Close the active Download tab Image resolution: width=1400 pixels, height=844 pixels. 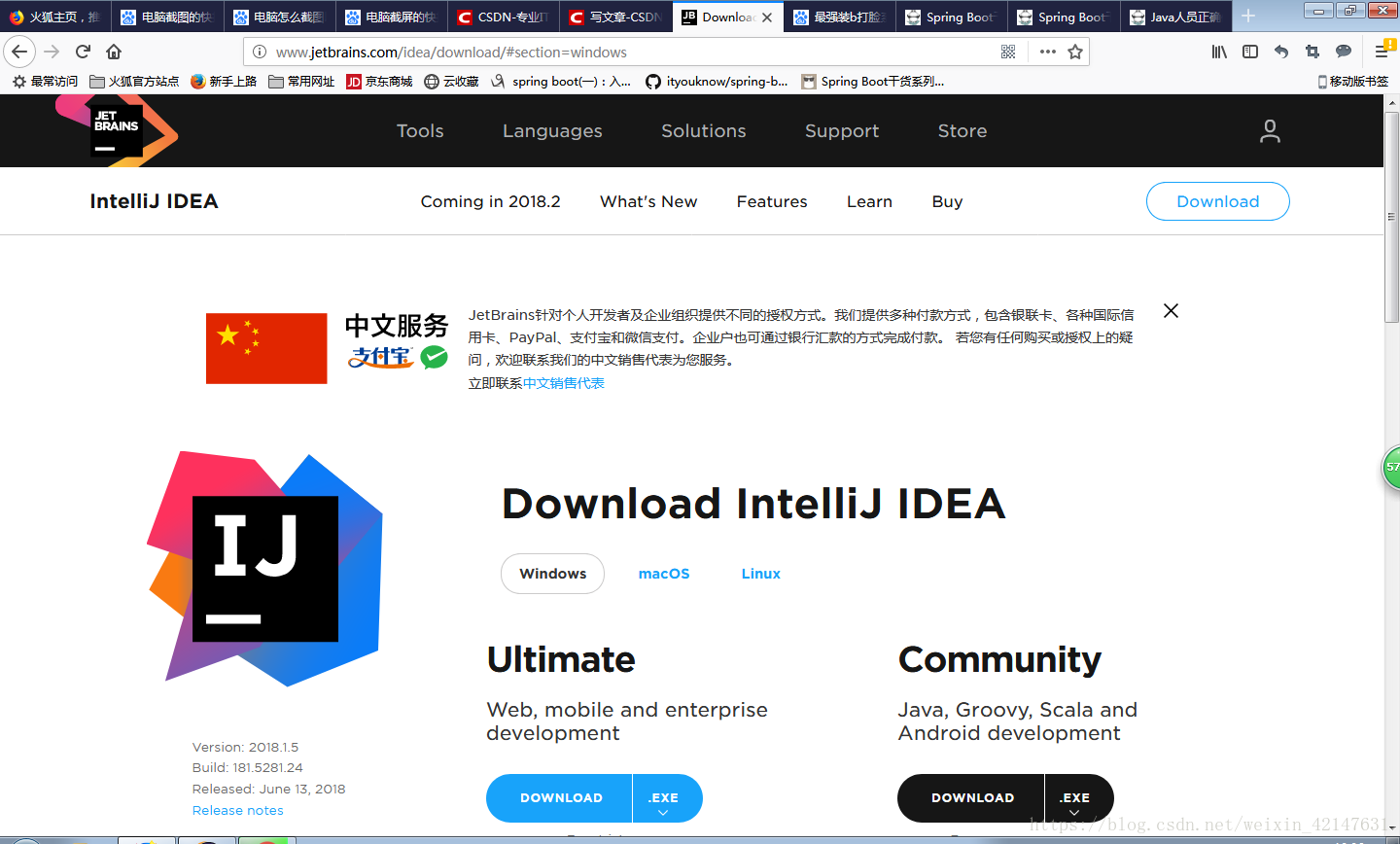coord(767,18)
